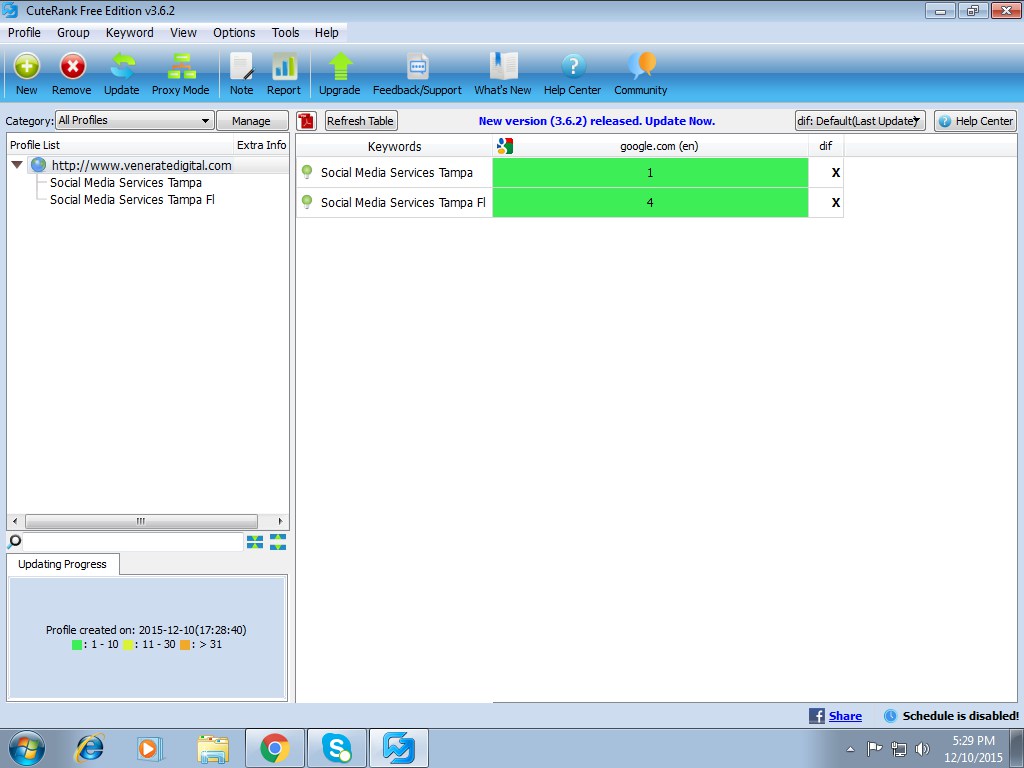The height and width of the screenshot is (768, 1024).
Task: Click the Help Center button at right
Action: click(976, 121)
